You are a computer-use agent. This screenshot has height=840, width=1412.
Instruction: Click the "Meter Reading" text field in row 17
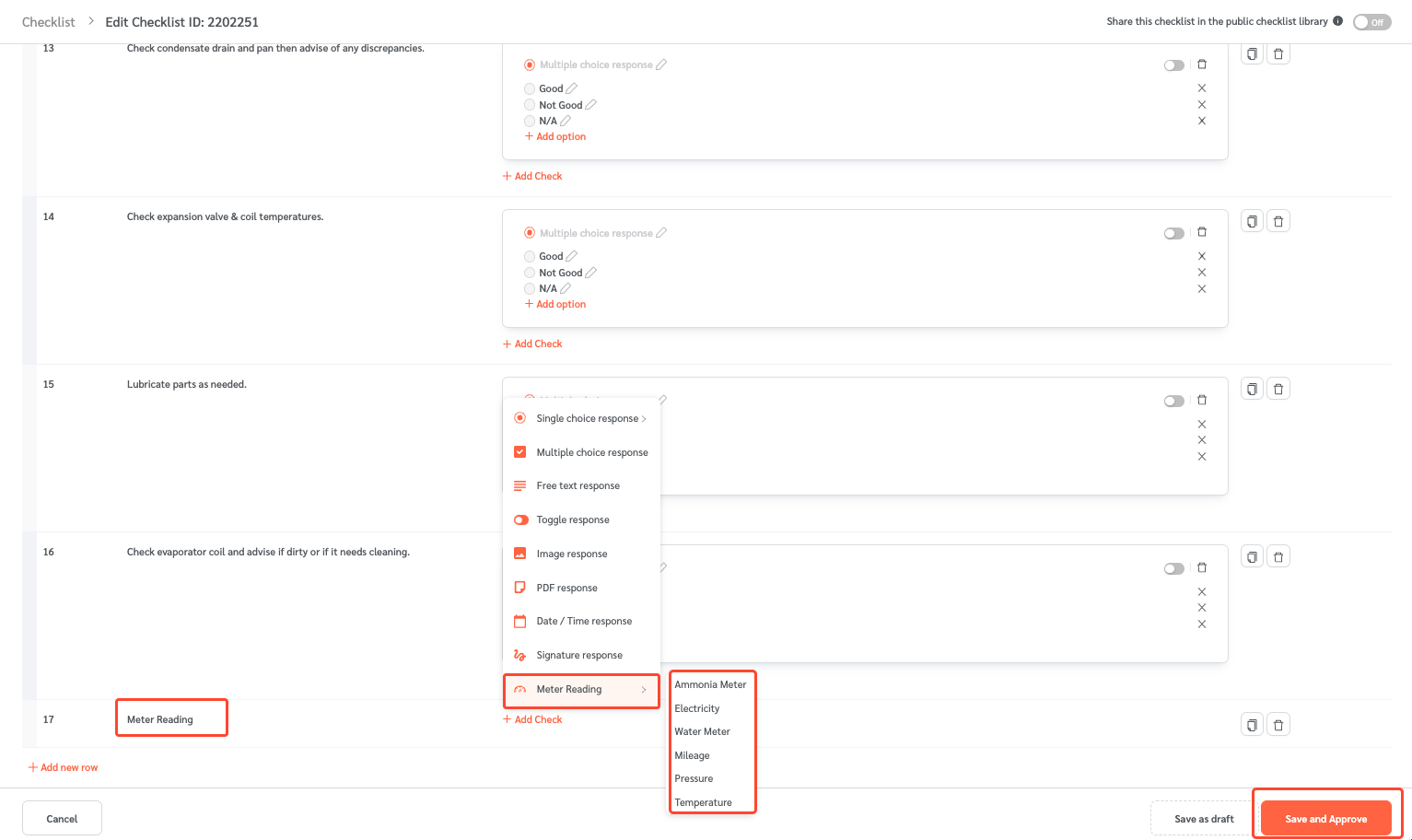click(171, 717)
